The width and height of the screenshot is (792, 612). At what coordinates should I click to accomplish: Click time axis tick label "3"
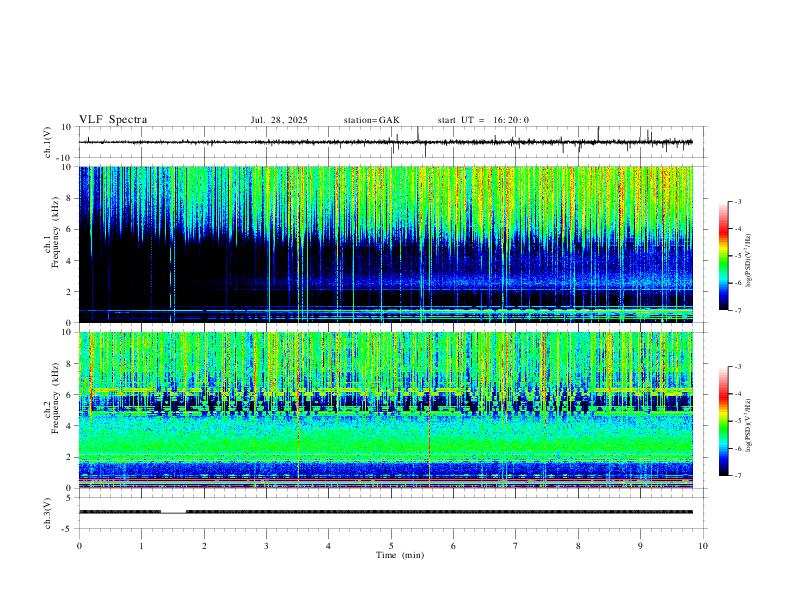[266, 546]
